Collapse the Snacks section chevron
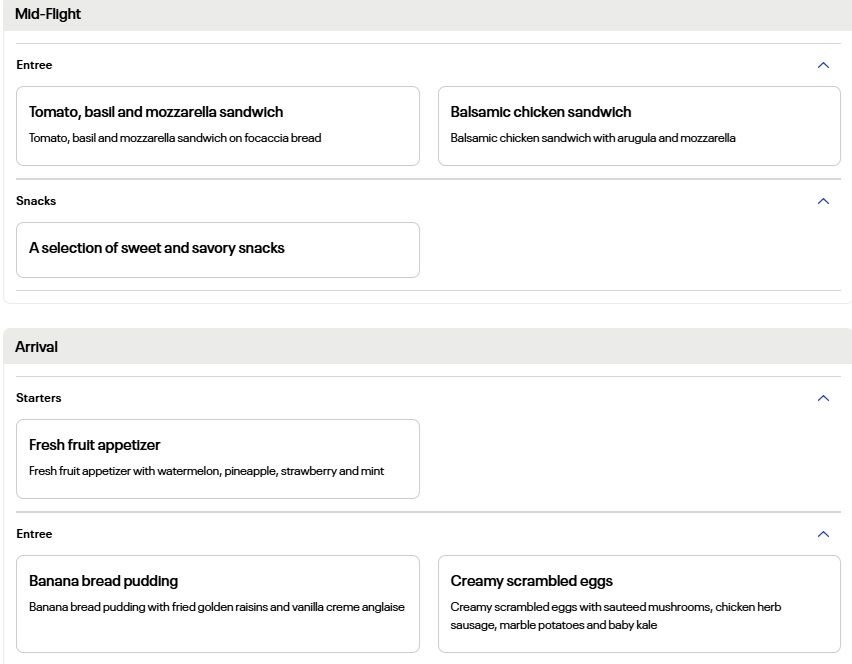The width and height of the screenshot is (852, 664). click(x=823, y=201)
